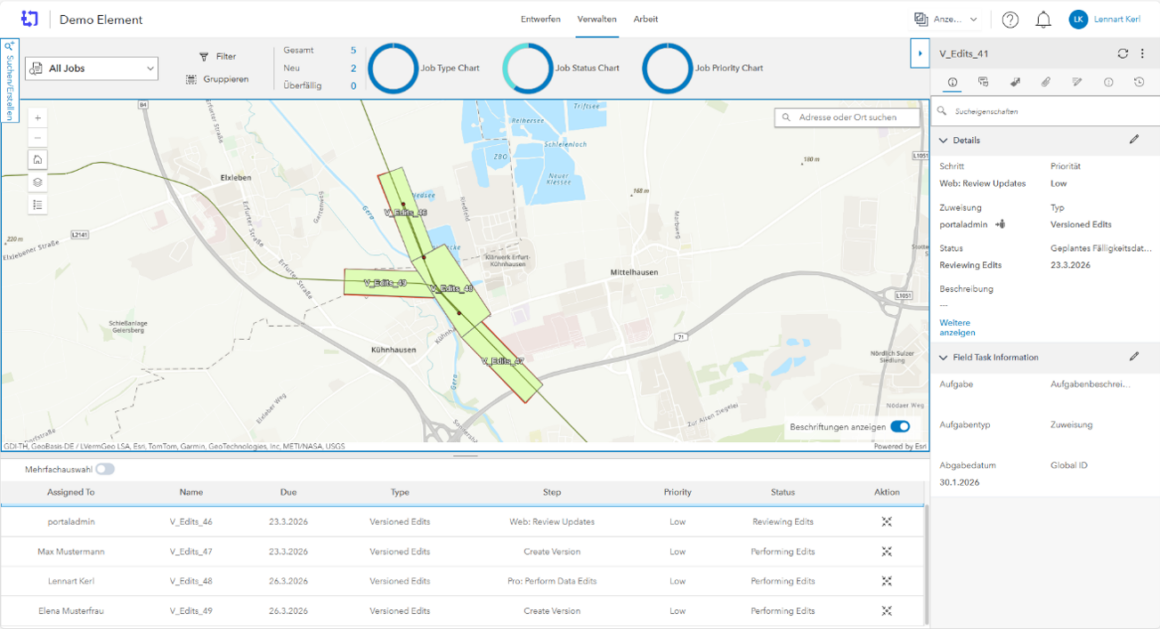Screen dimensions: 1160x629
Task: Refresh the V_Edits_41 job panel
Action: coord(1122,53)
